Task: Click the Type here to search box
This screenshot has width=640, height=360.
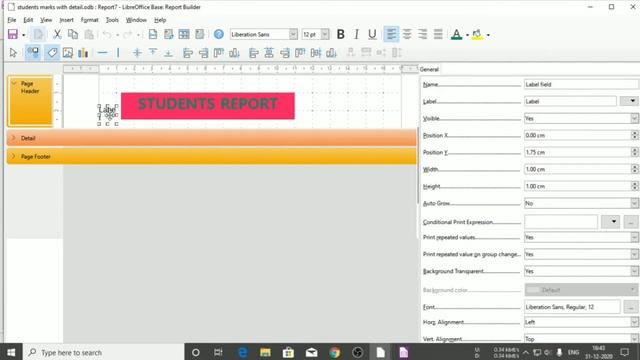Action: tap(104, 352)
